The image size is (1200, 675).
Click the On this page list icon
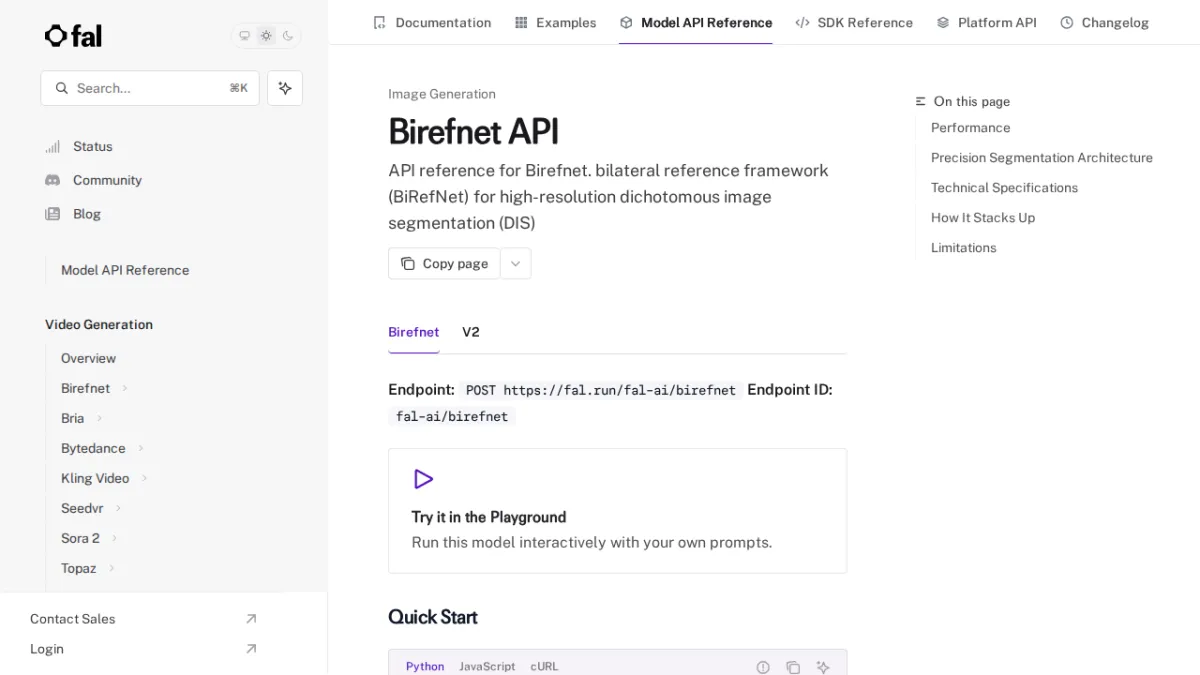921,102
